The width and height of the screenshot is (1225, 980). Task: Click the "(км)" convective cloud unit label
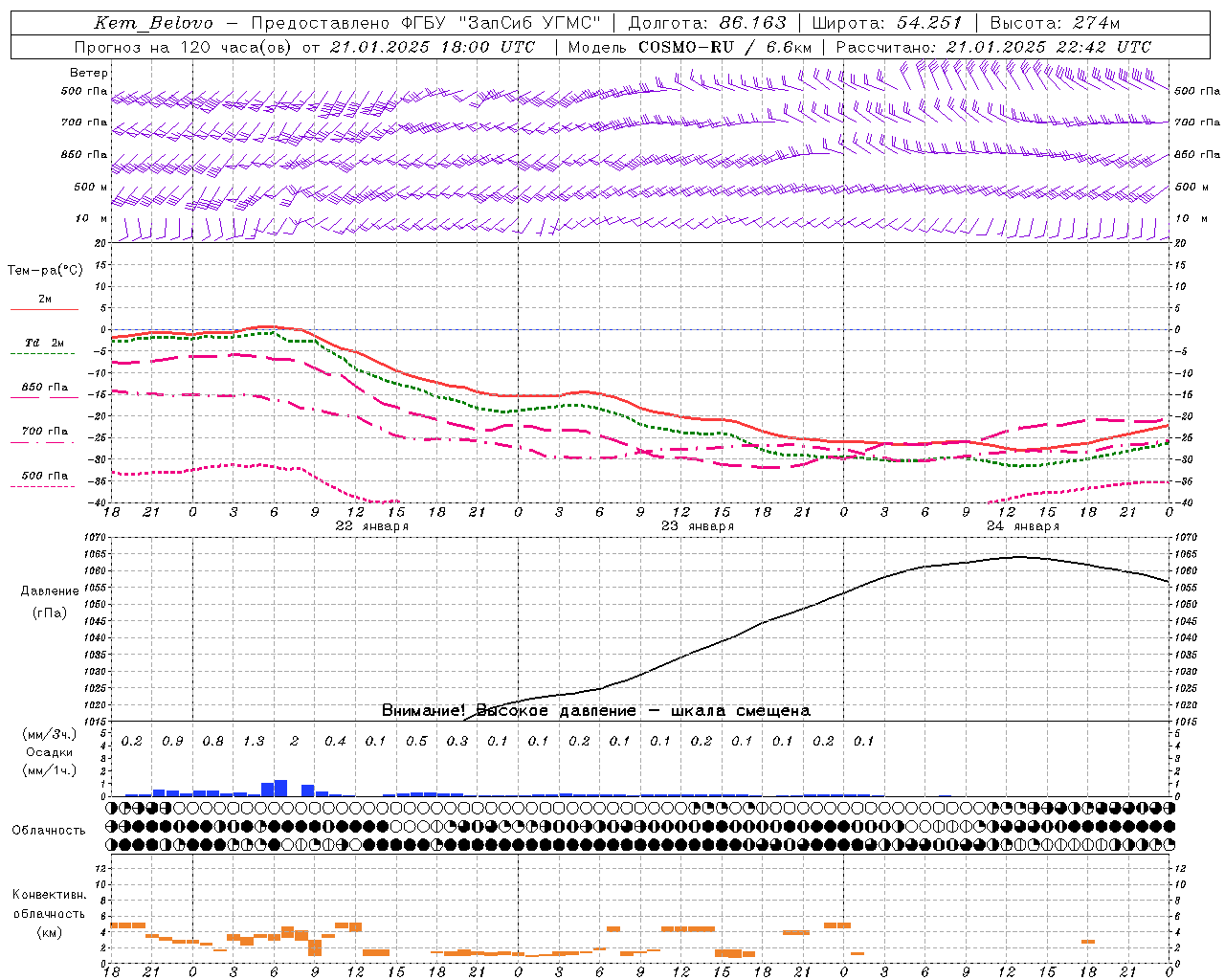tap(50, 931)
